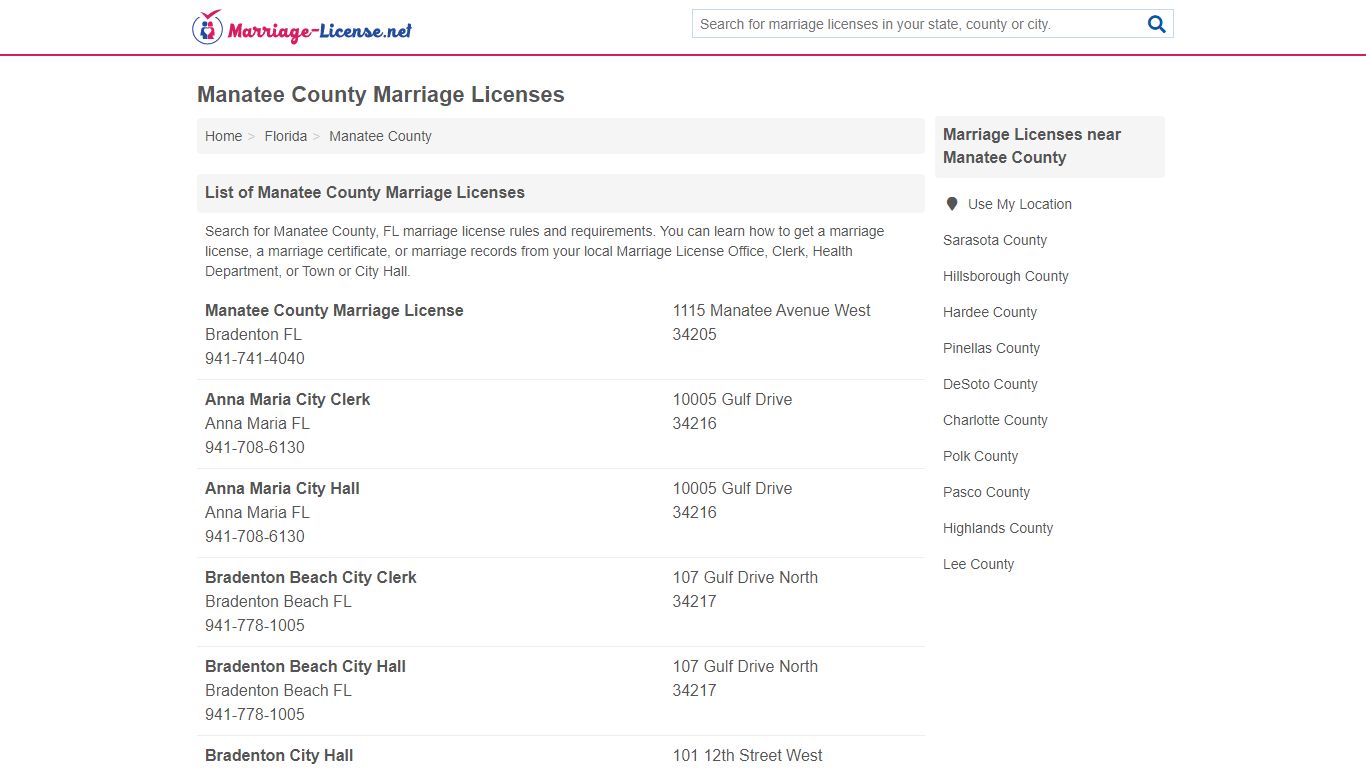Click Bradenton FL under Manatee County listing

[253, 334]
